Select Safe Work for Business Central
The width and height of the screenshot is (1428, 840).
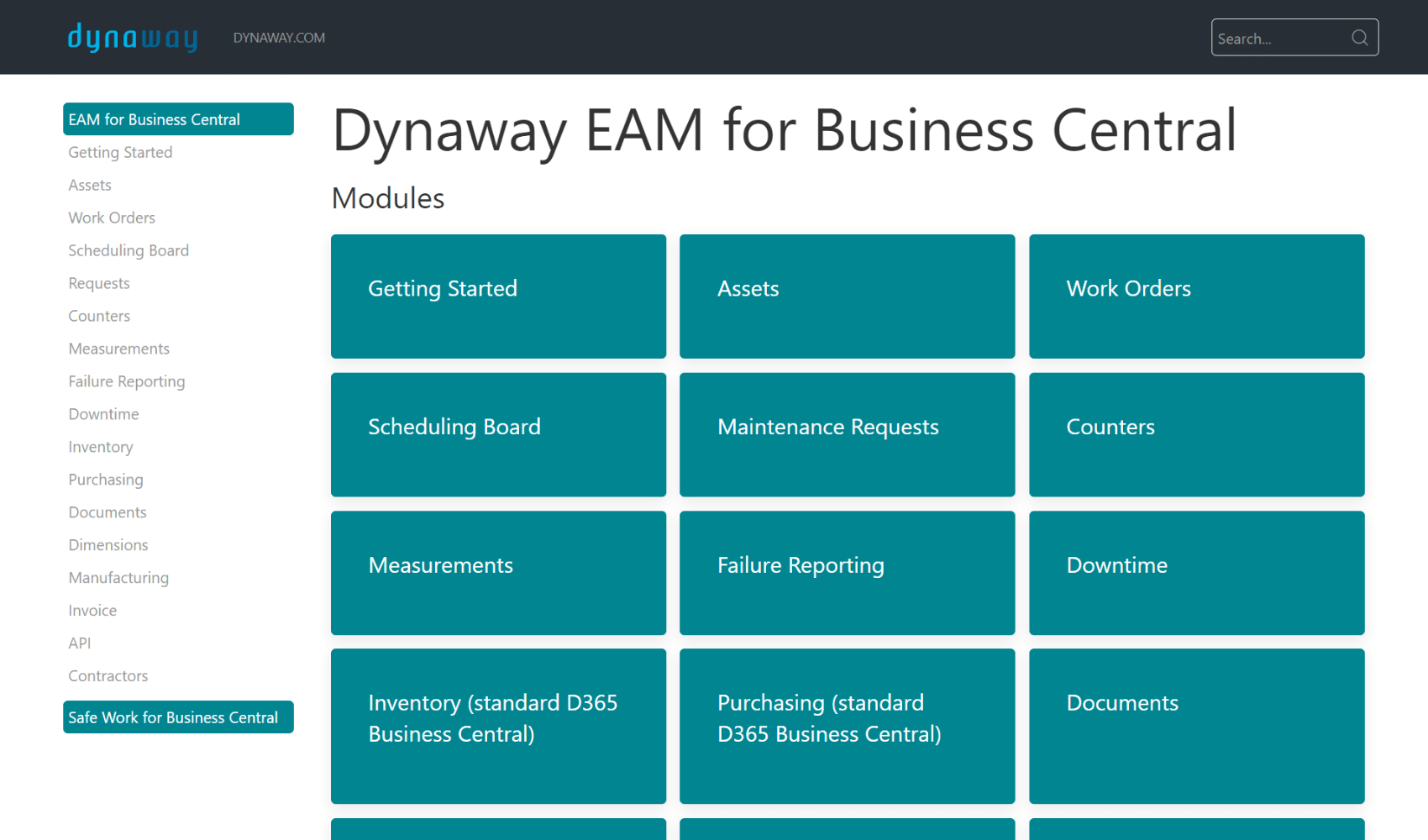pyautogui.click(x=178, y=717)
